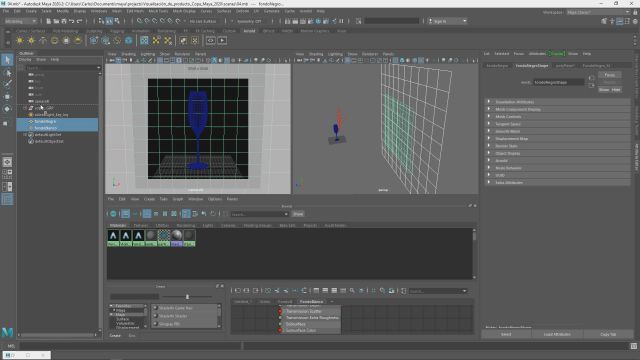
Task: Toggle the Symmetry Off setting
Action: tap(249, 21)
